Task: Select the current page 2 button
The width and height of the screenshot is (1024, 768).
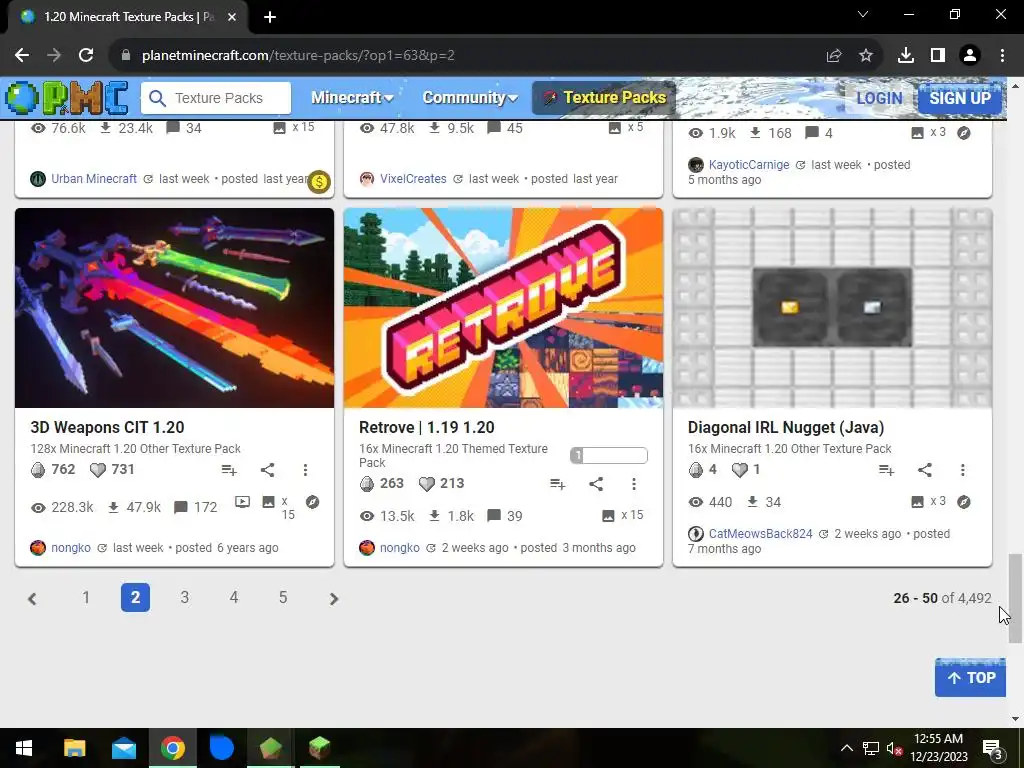Action: (135, 598)
